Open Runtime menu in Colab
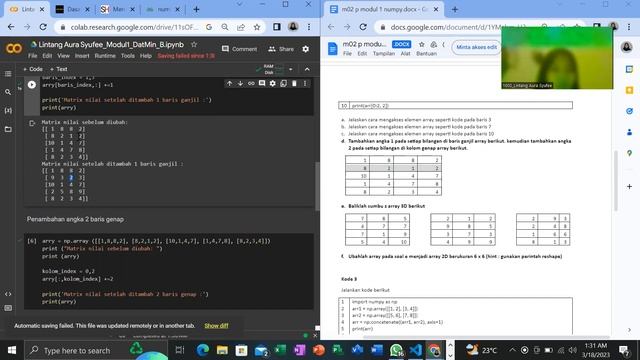 pyautogui.click(x=105, y=56)
